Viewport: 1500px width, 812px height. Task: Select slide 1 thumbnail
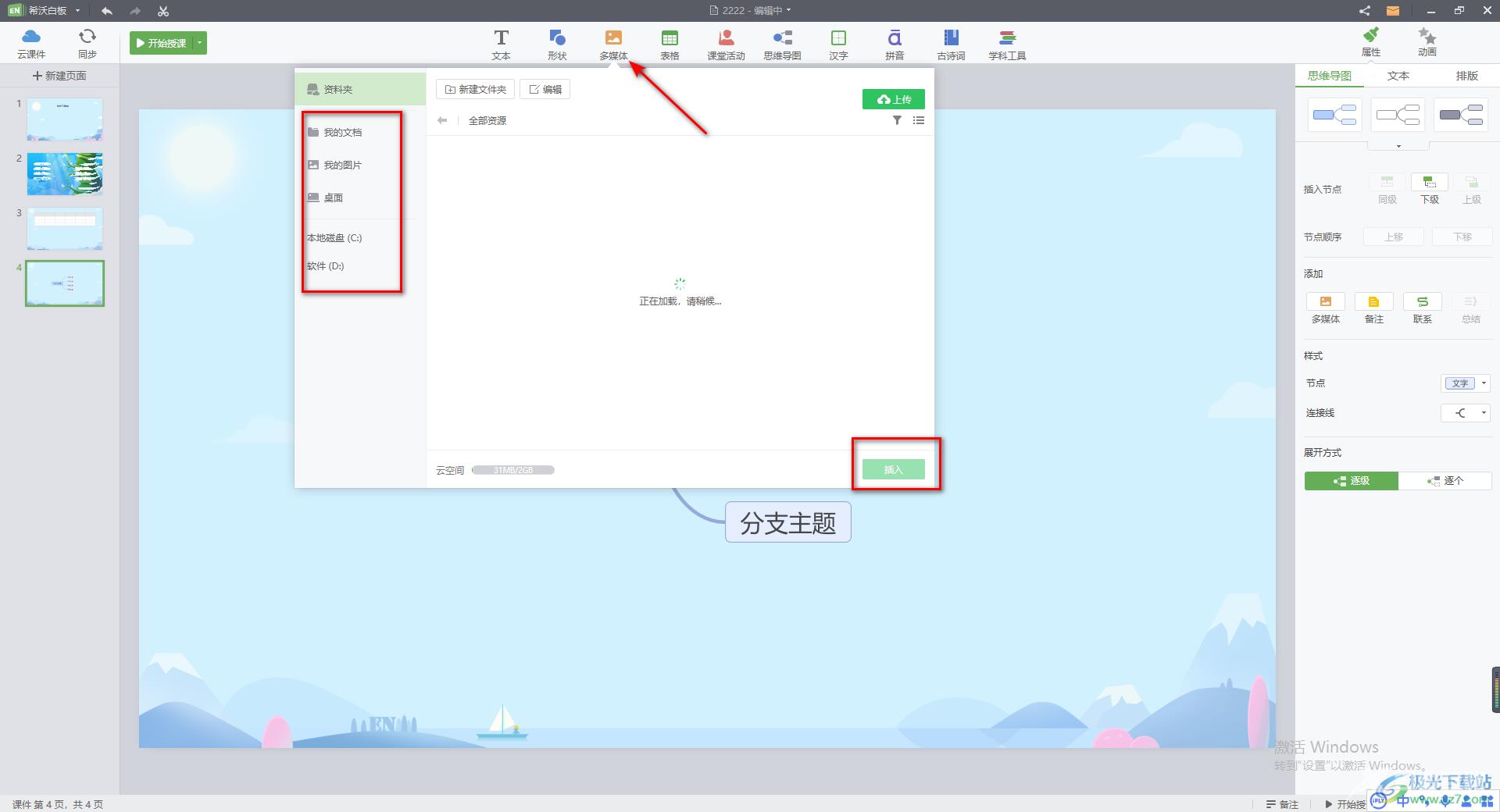pos(65,119)
